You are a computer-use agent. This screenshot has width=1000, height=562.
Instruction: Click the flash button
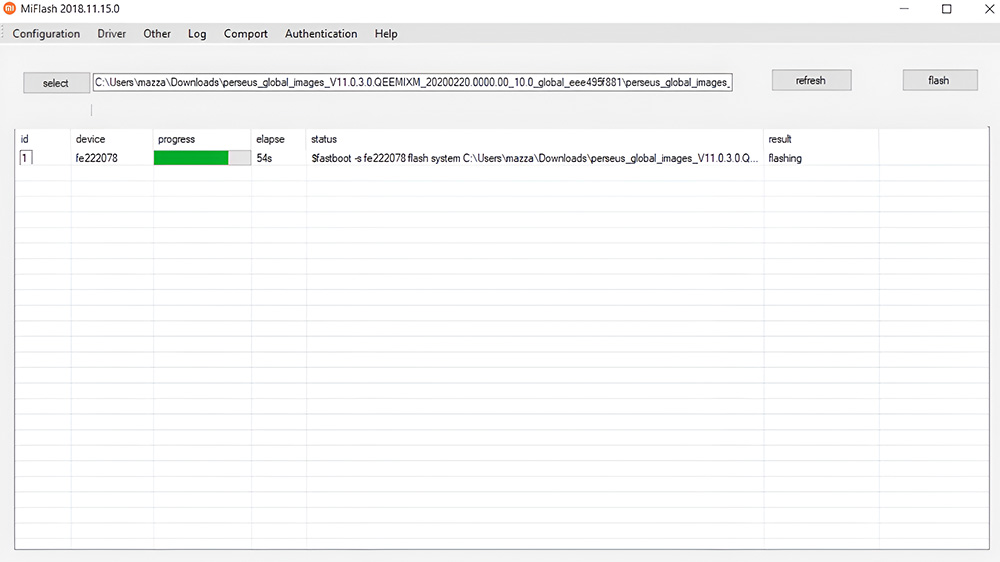point(939,80)
